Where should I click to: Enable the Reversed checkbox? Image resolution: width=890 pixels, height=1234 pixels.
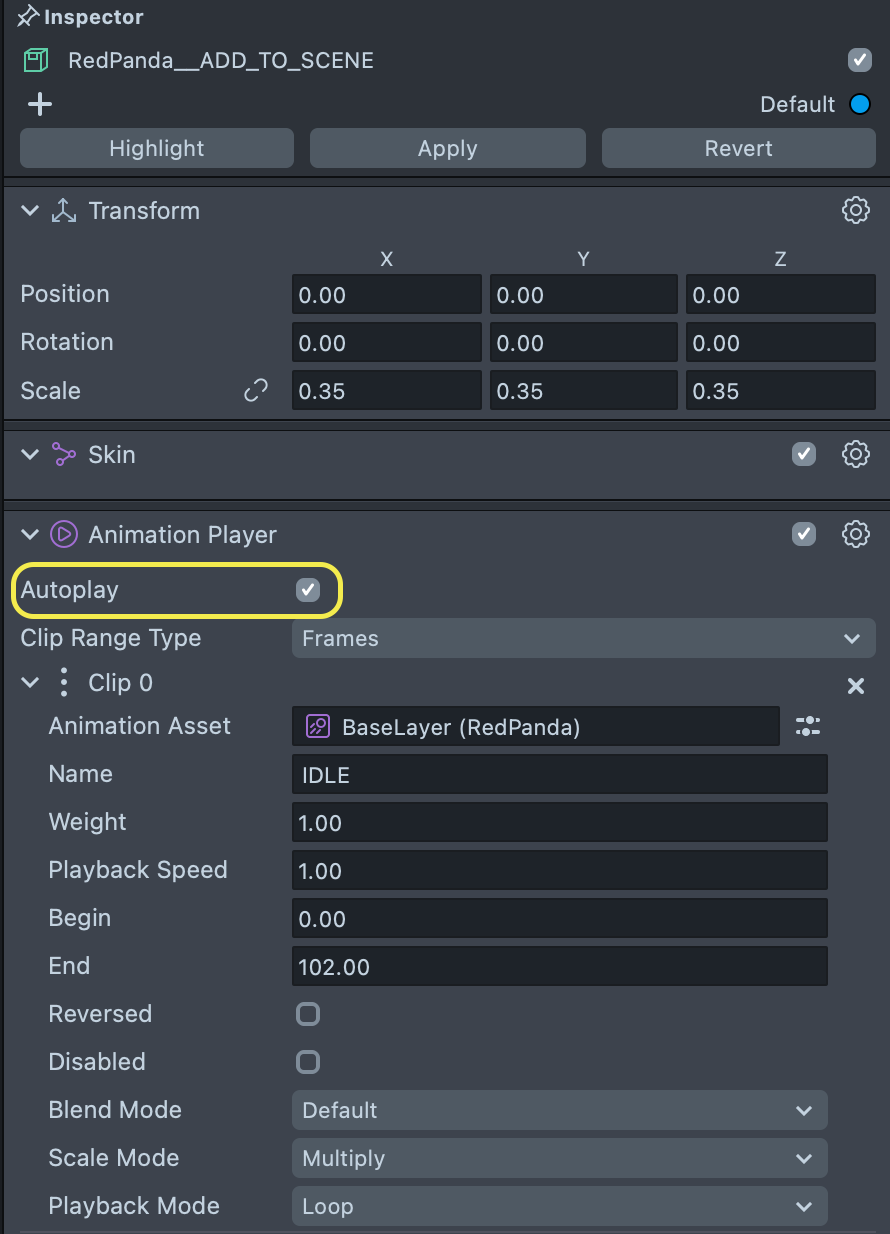tap(308, 1014)
